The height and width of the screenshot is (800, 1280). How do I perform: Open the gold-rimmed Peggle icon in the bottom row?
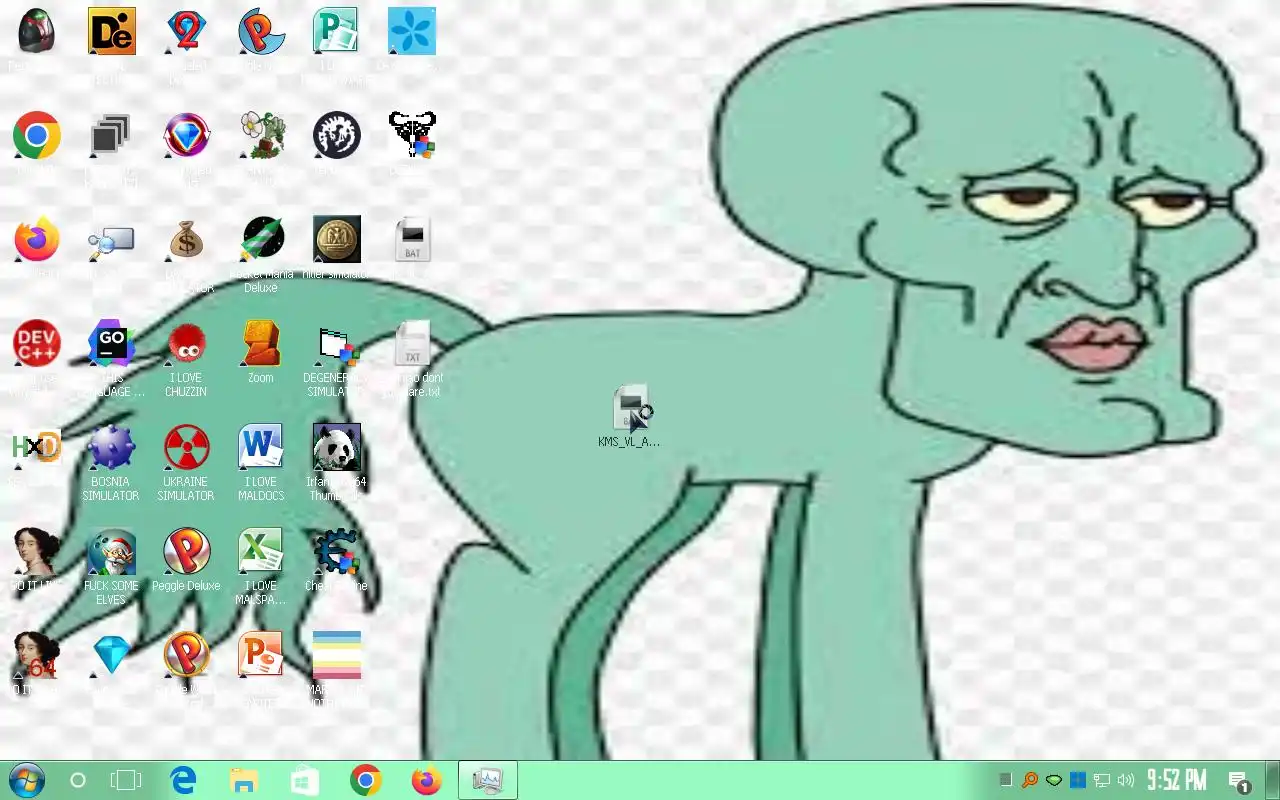[x=186, y=656]
